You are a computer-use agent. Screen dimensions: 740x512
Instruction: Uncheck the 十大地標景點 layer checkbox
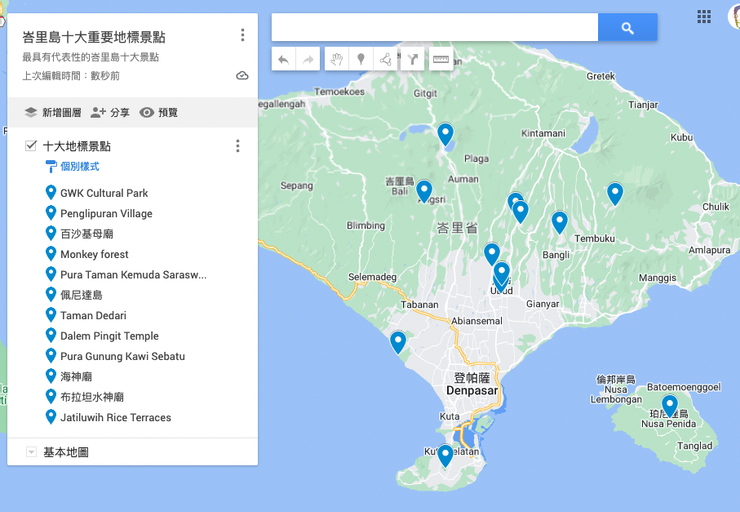coord(31,146)
